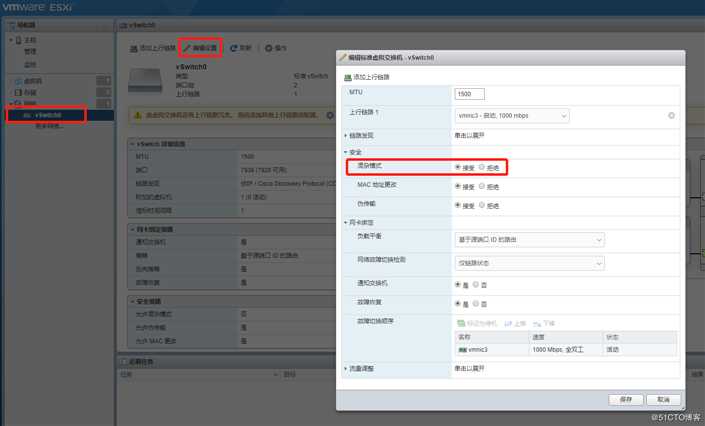Click the Add uplink icon in background toolbar
The height and width of the screenshot is (426, 705).
point(134,48)
